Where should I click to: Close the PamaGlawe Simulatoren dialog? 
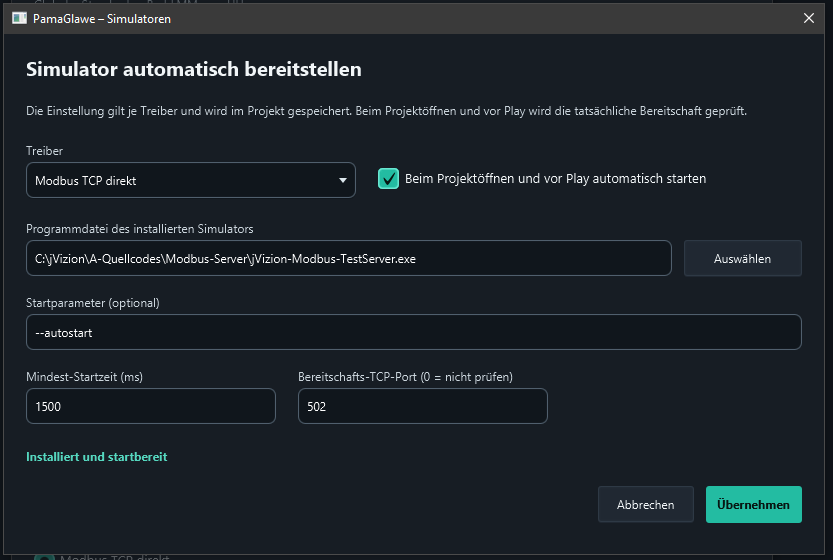pos(809,19)
